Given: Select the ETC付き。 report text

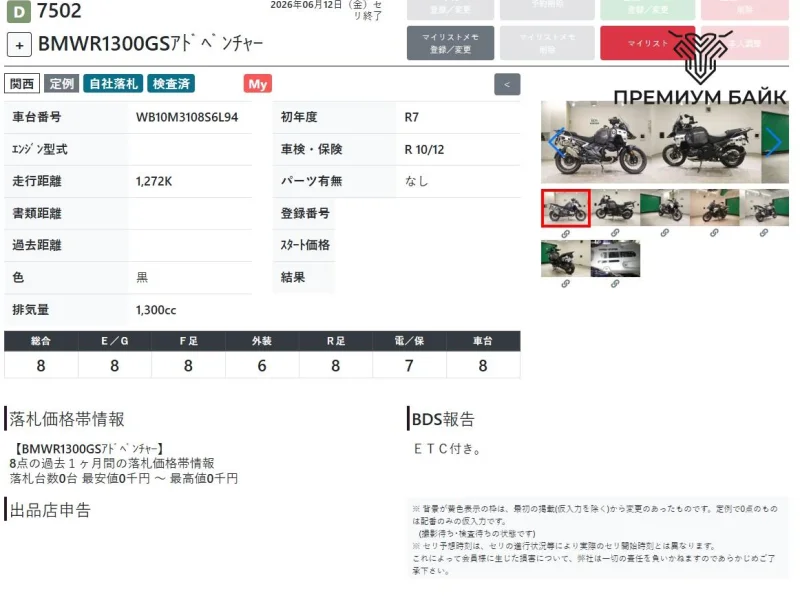Looking at the screenshot, I should tap(447, 449).
